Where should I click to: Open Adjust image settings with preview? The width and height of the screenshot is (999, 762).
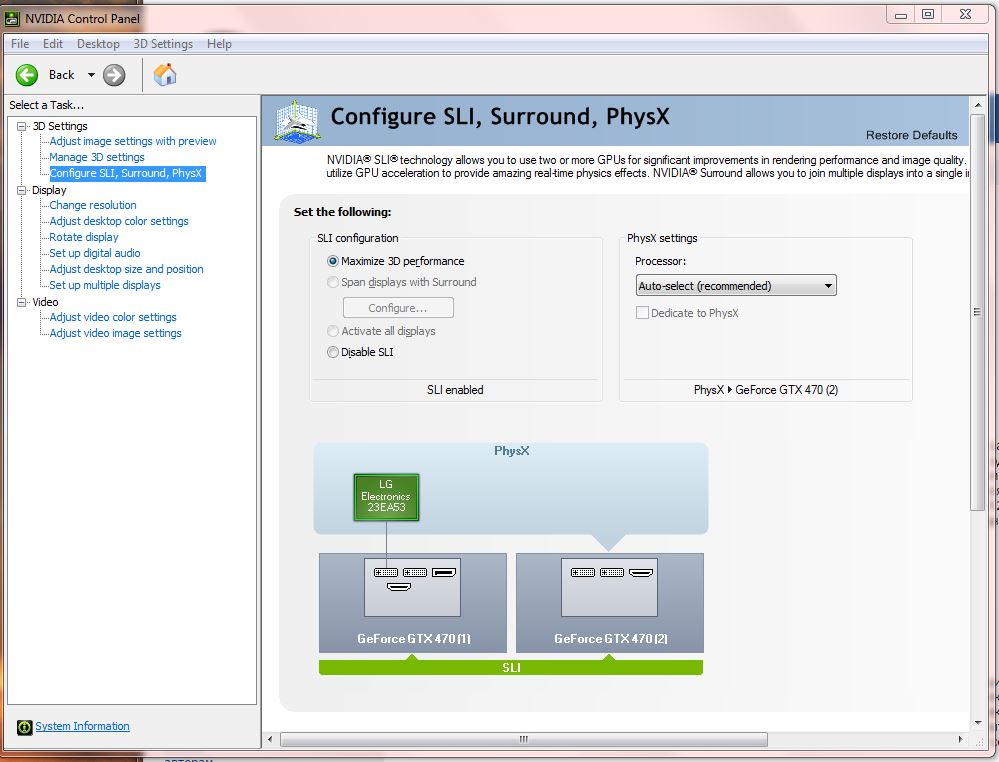[133, 141]
